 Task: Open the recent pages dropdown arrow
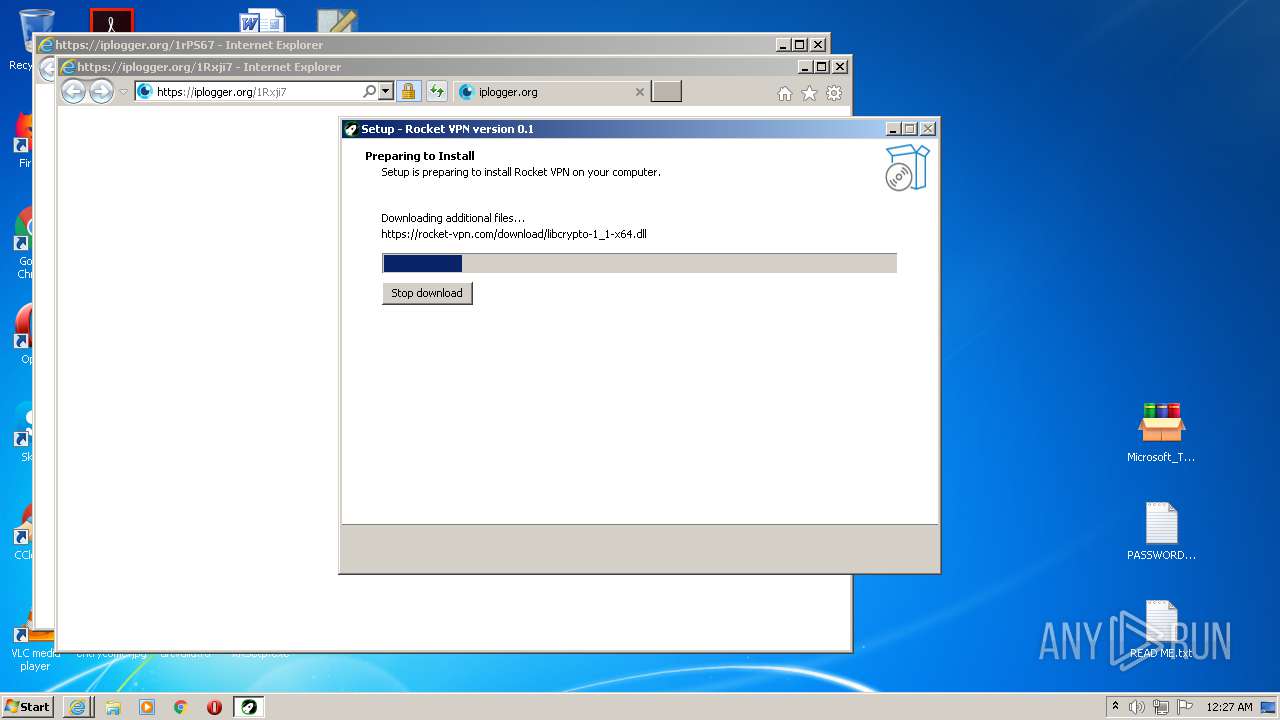tap(124, 92)
